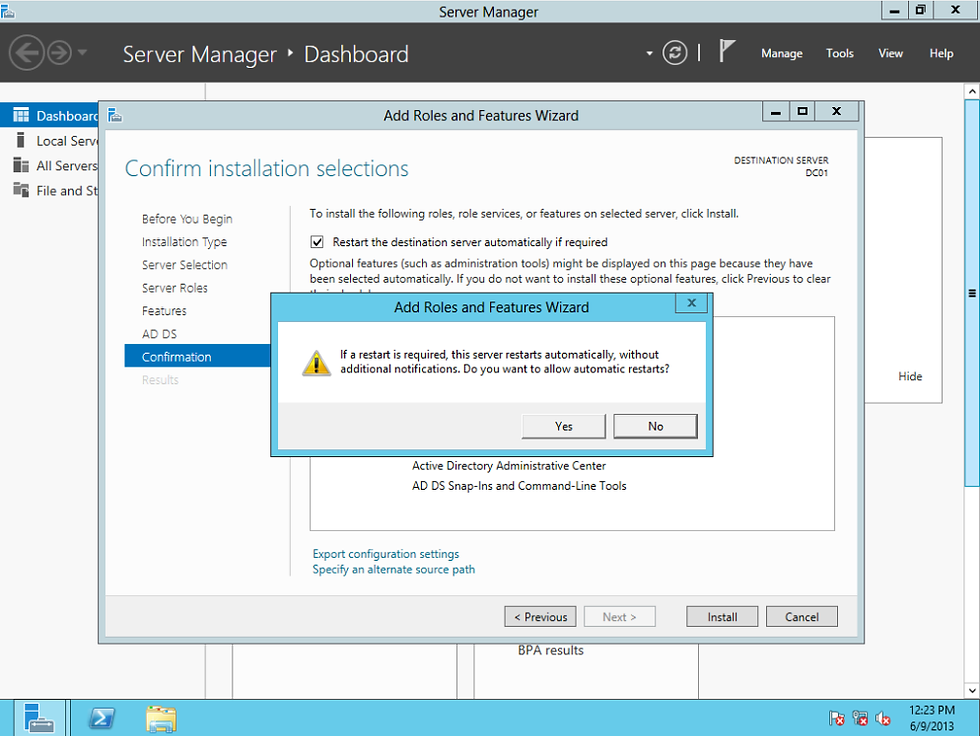Open the Help menu in Server Manager
The height and width of the screenshot is (736, 980).
(941, 54)
